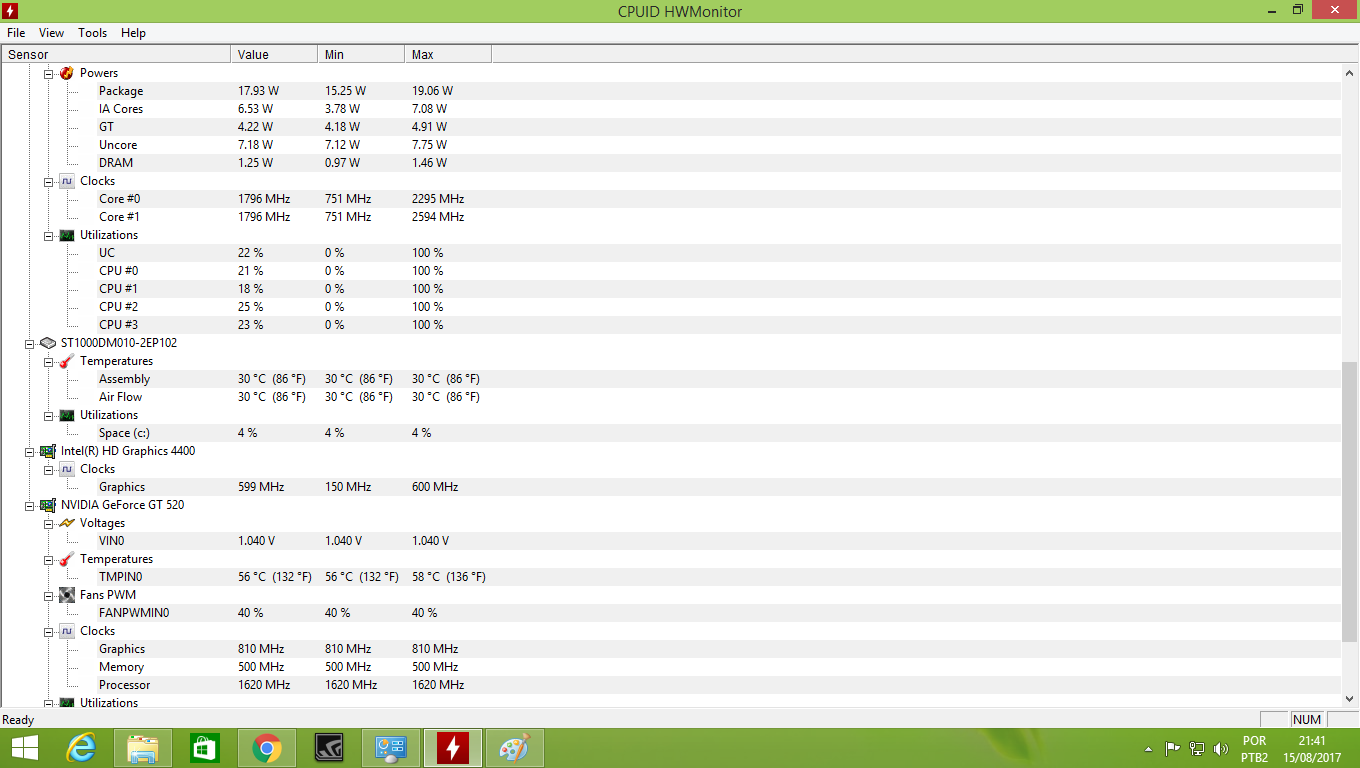Image resolution: width=1360 pixels, height=768 pixels.
Task: Collapse the Intel(R) HD Graphics 4400 node
Action: click(x=29, y=451)
